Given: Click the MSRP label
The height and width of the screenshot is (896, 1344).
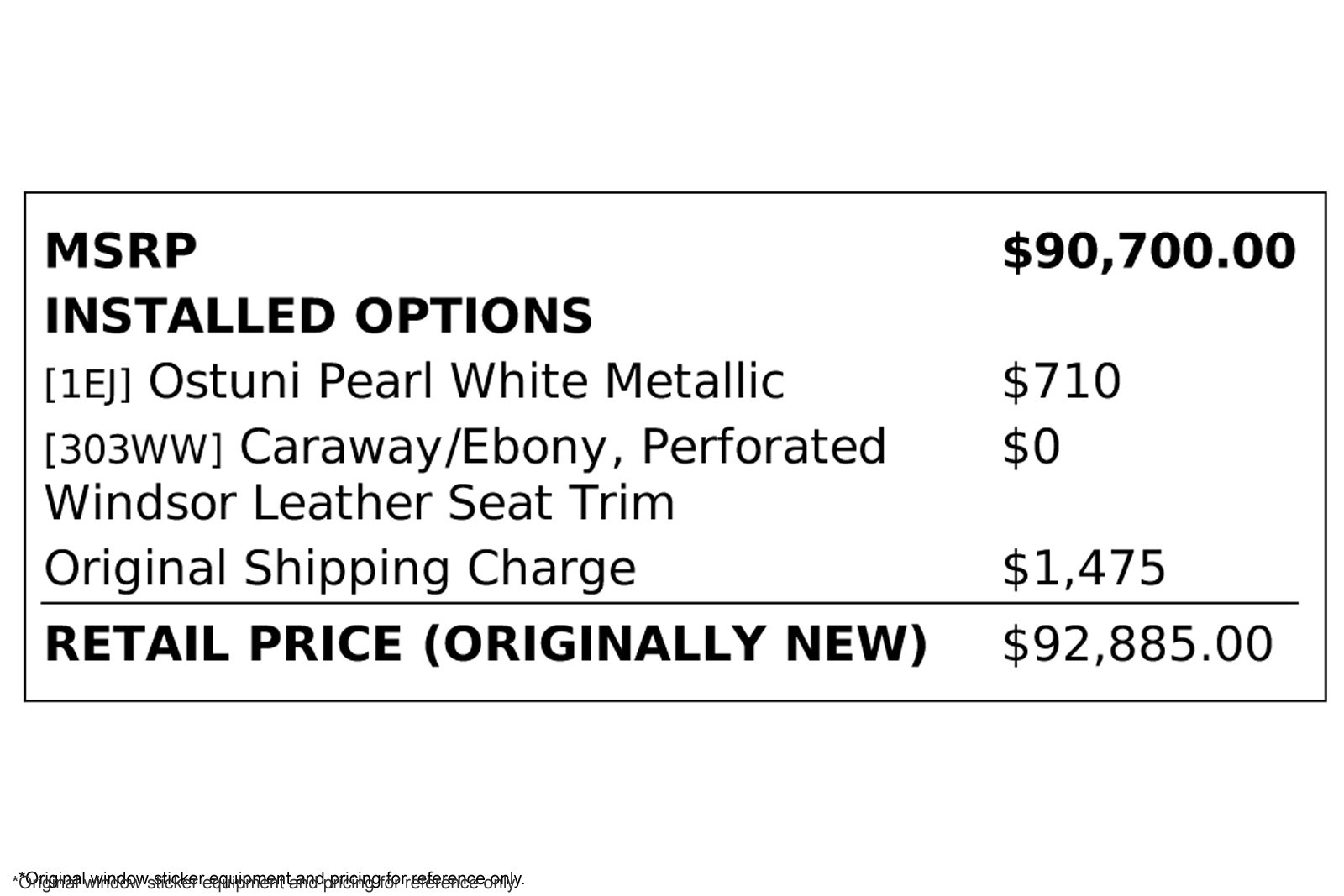Looking at the screenshot, I should tap(120, 251).
